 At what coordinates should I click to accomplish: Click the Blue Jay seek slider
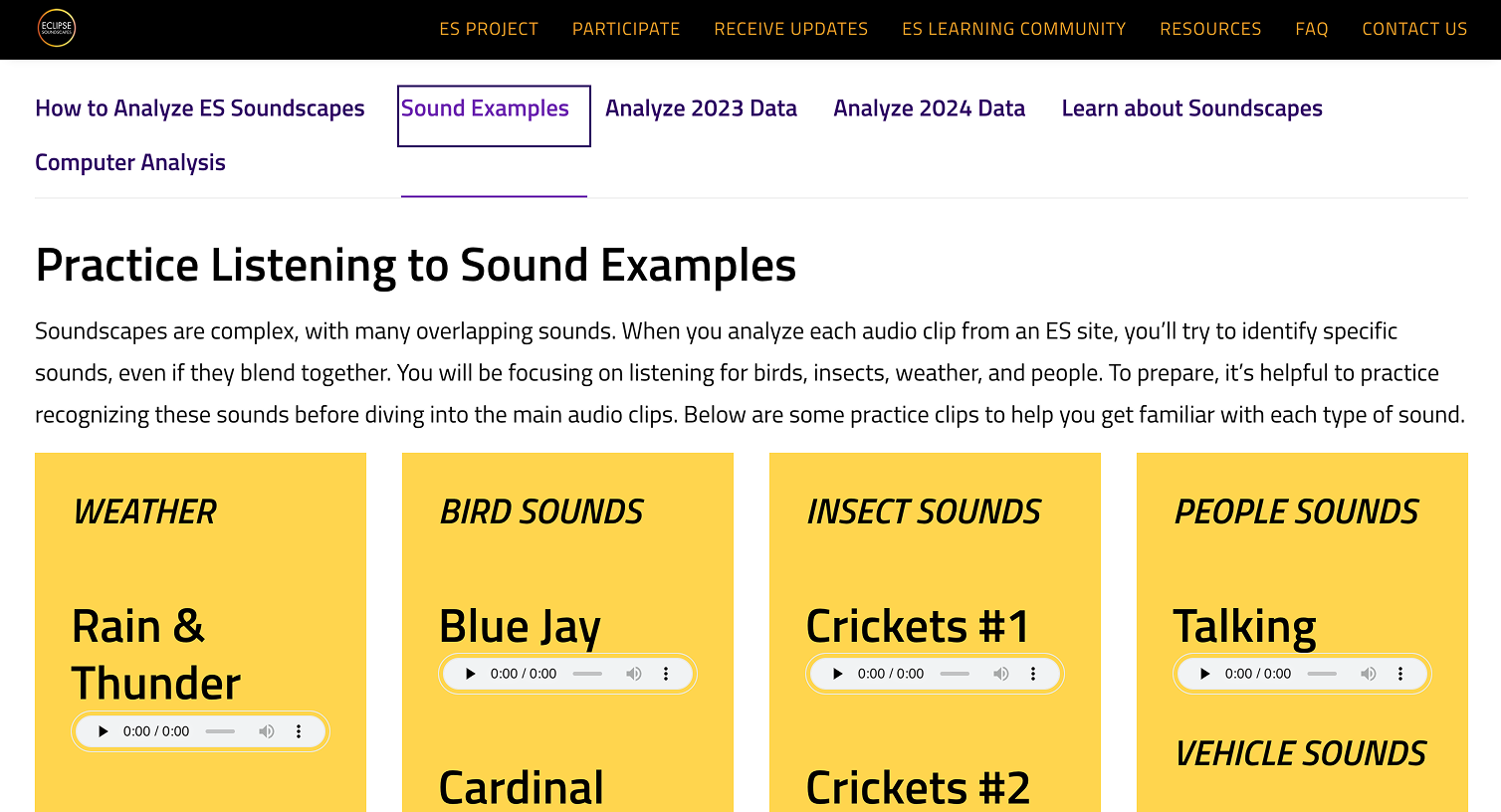point(587,674)
